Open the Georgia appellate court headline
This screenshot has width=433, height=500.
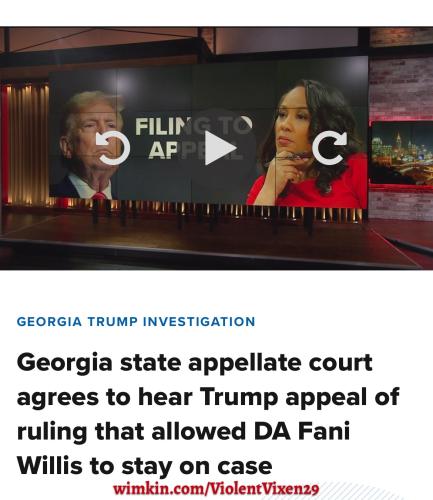tap(208, 414)
